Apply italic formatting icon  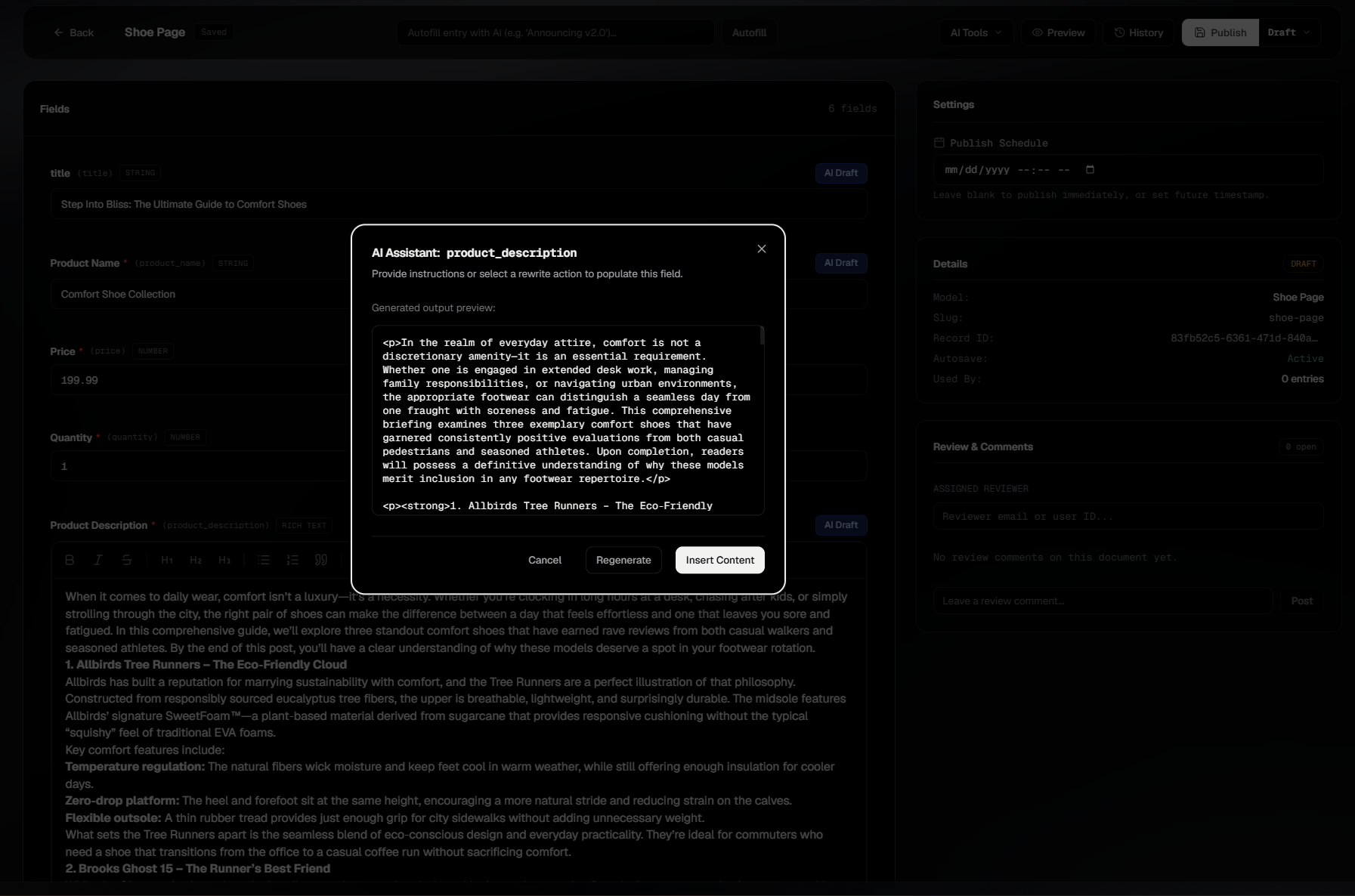coord(97,560)
